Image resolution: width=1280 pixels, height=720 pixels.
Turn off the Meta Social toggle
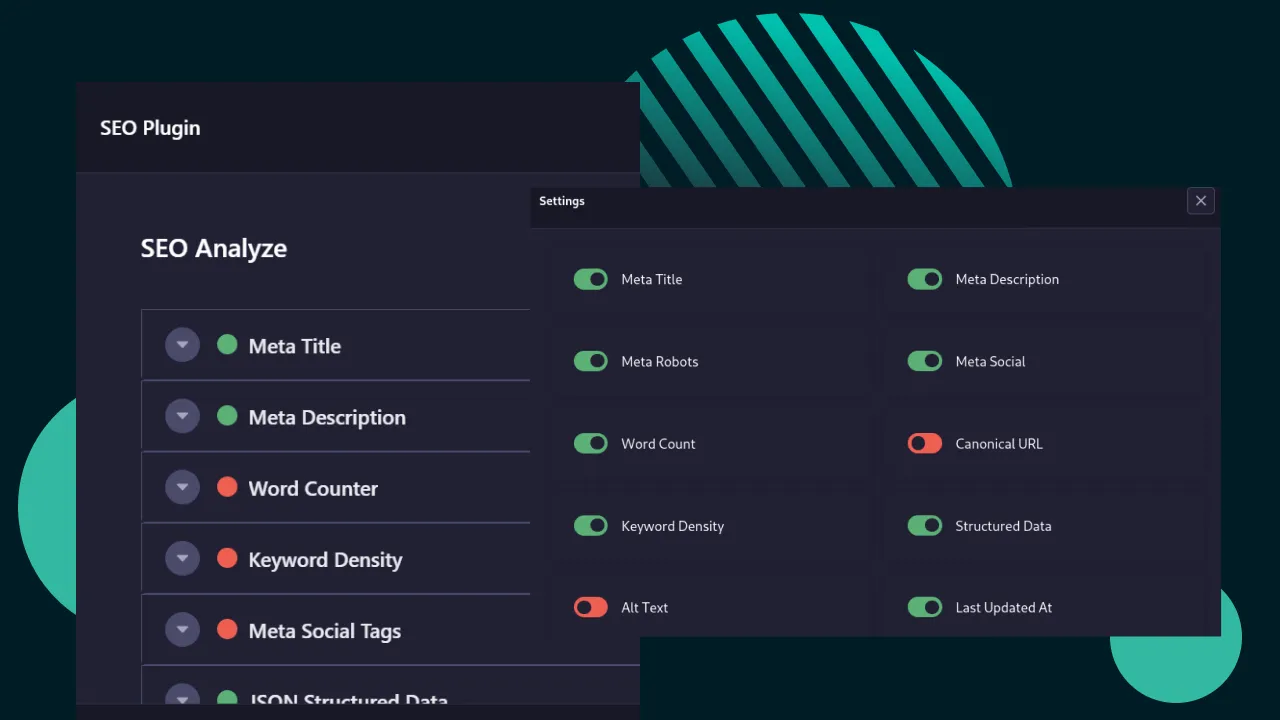pyautogui.click(x=924, y=361)
